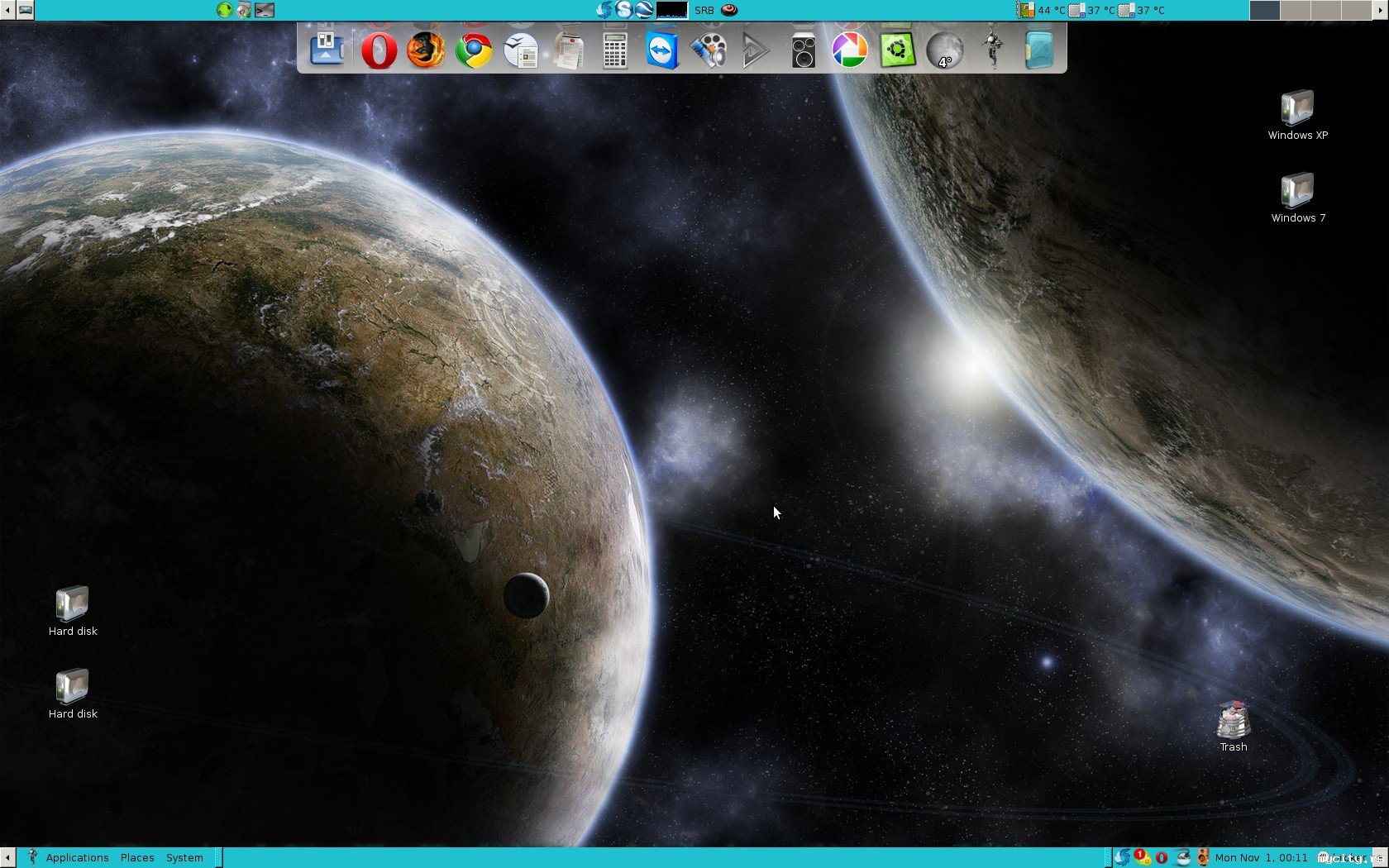Viewport: 1389px width, 868px height.
Task: Click the robot figure icon in the dock
Action: click(x=992, y=50)
